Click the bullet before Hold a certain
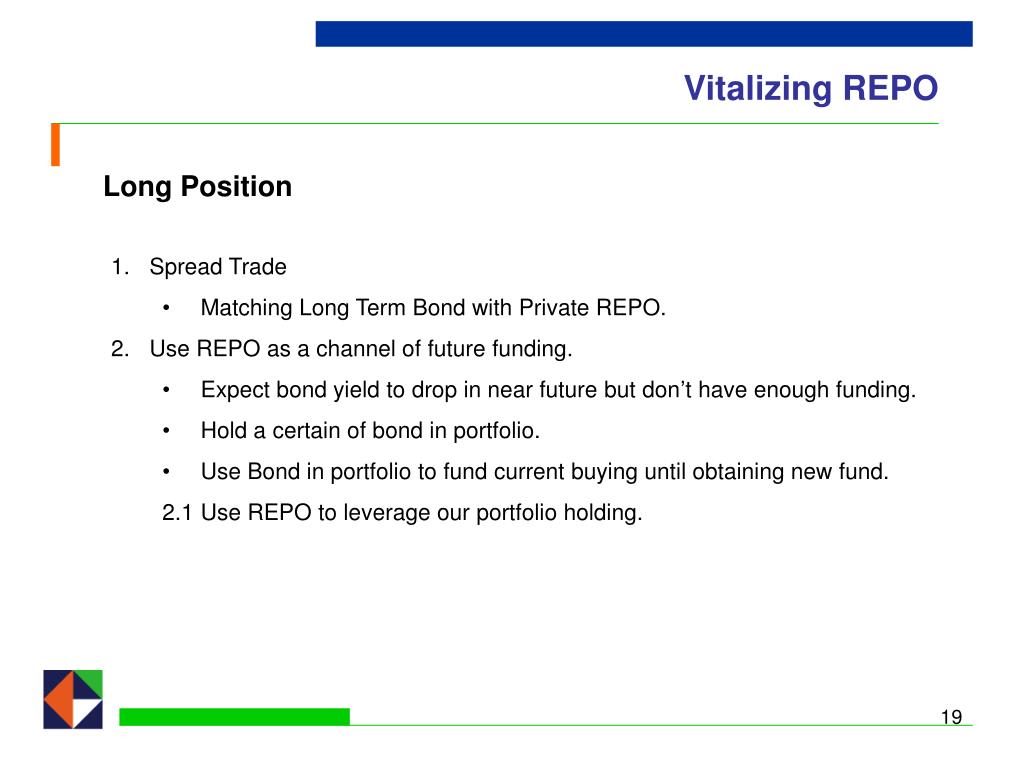The image size is (1024, 768). click(167, 431)
